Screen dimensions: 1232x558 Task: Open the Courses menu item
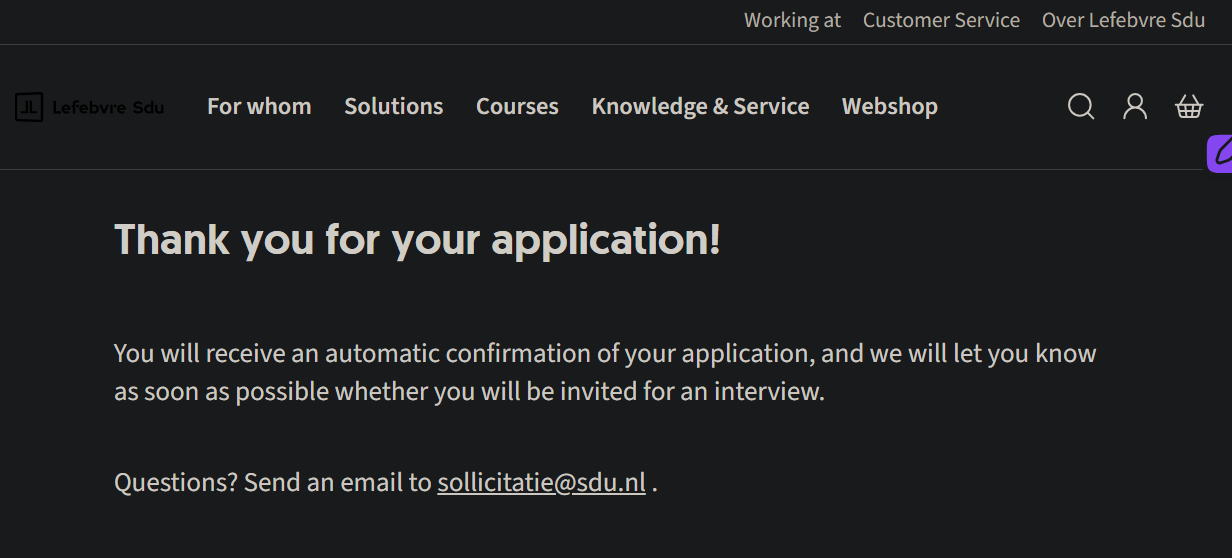tap(517, 106)
